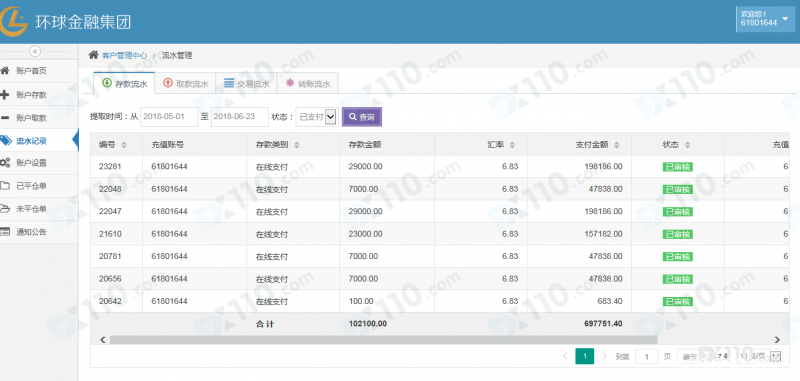
Task: Switch to 取款流水 tab
Action: point(185,83)
